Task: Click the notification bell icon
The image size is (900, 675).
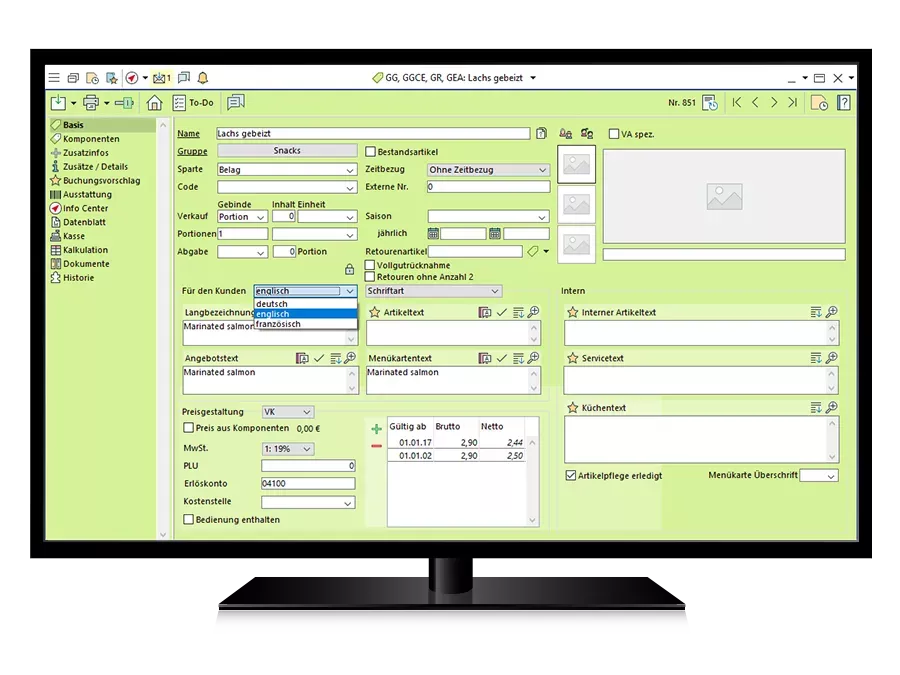Action: [x=203, y=78]
